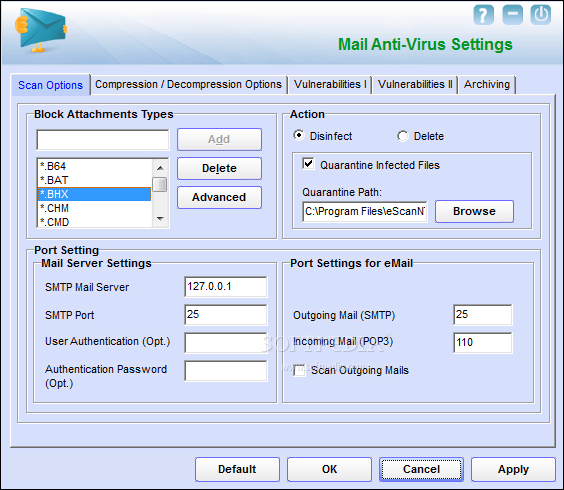Click the power close icon in header
This screenshot has width=564, height=490.
541,15
